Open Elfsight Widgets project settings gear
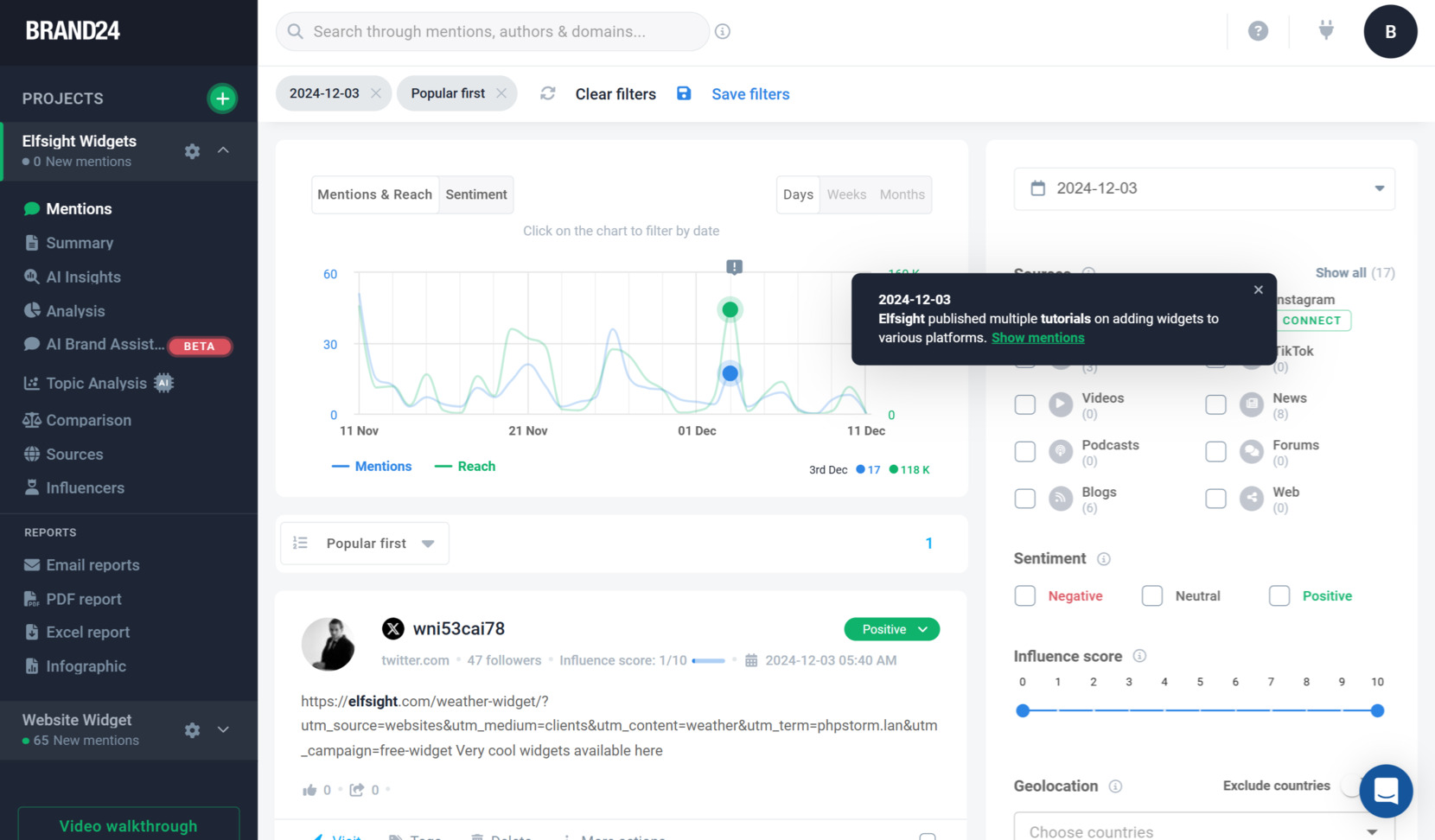Screen dimensions: 1435x840 click(192, 151)
